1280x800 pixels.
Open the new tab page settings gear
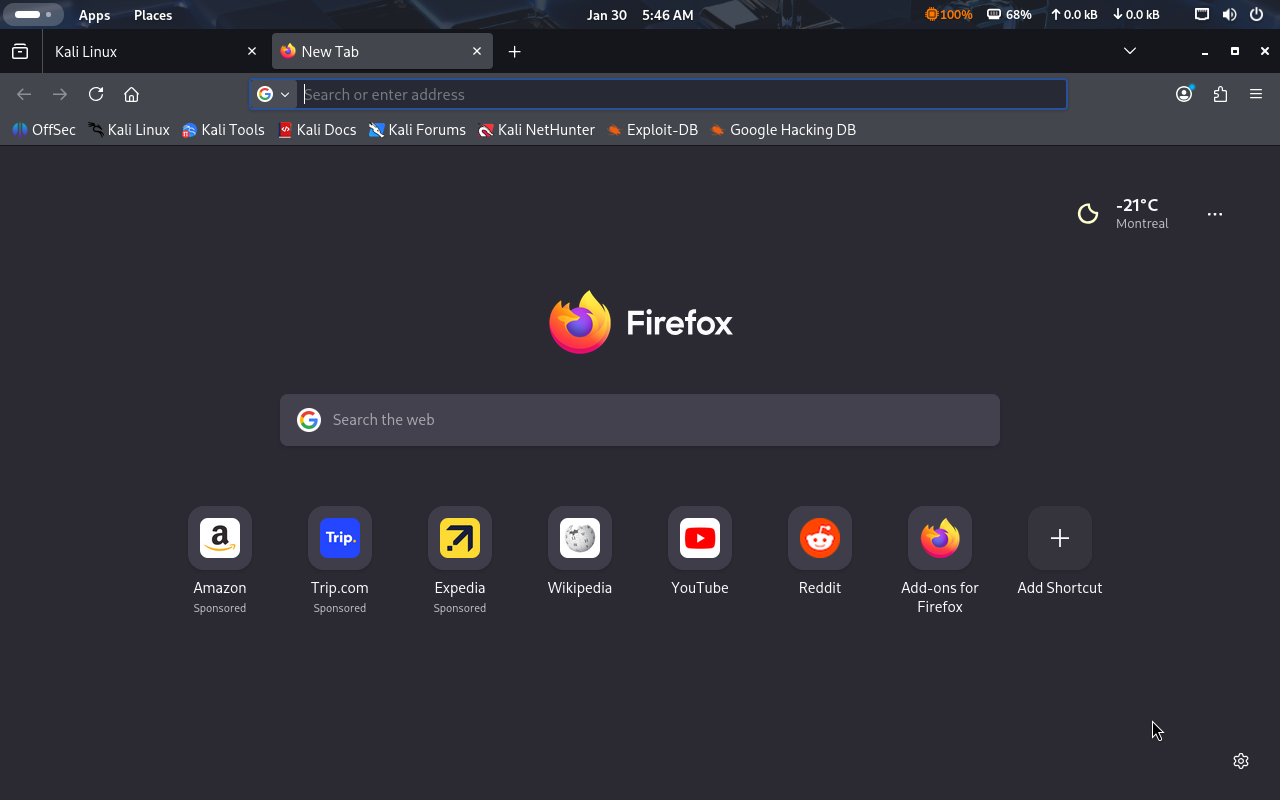pyautogui.click(x=1241, y=761)
